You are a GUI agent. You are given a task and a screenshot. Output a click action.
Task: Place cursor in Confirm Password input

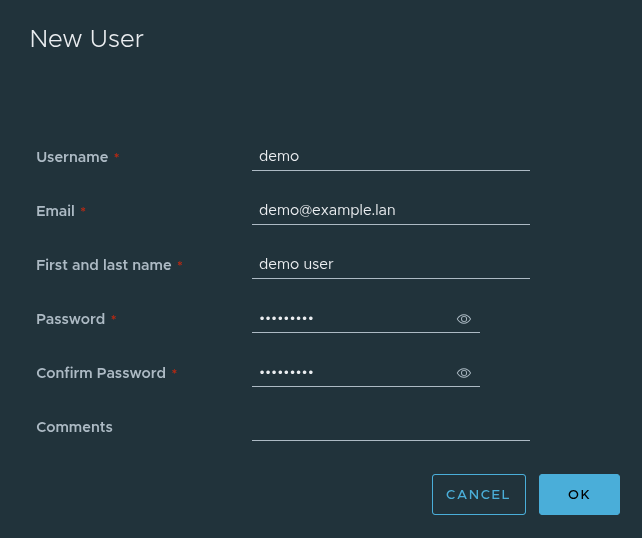[x=350, y=373]
